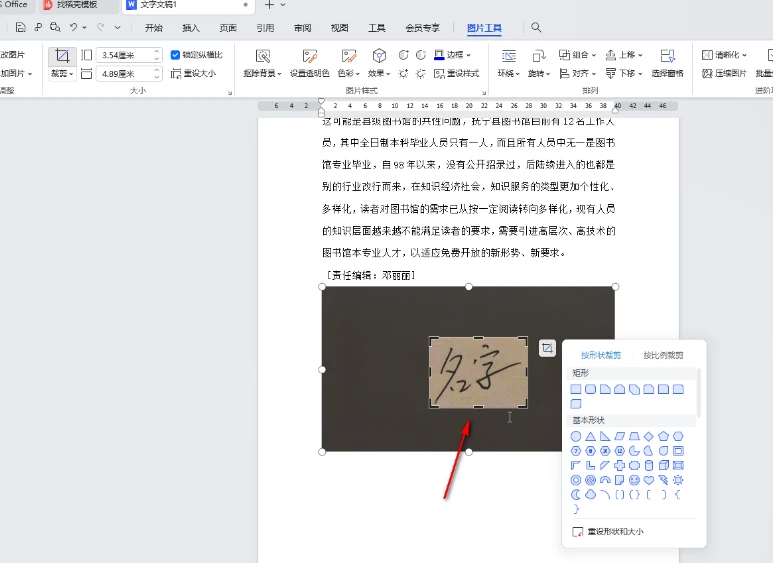Choose the diamond crop shape
773x563 pixels.
coord(649,436)
